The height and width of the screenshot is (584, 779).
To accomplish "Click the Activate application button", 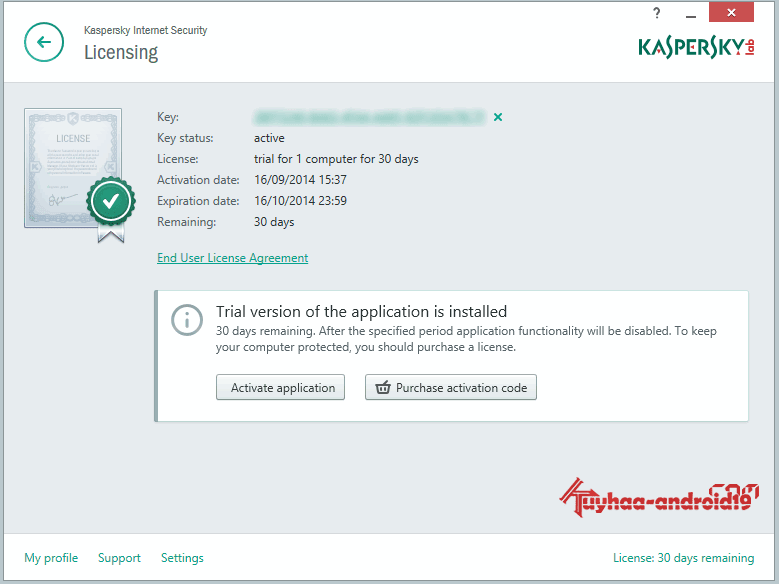I will click(x=280, y=387).
